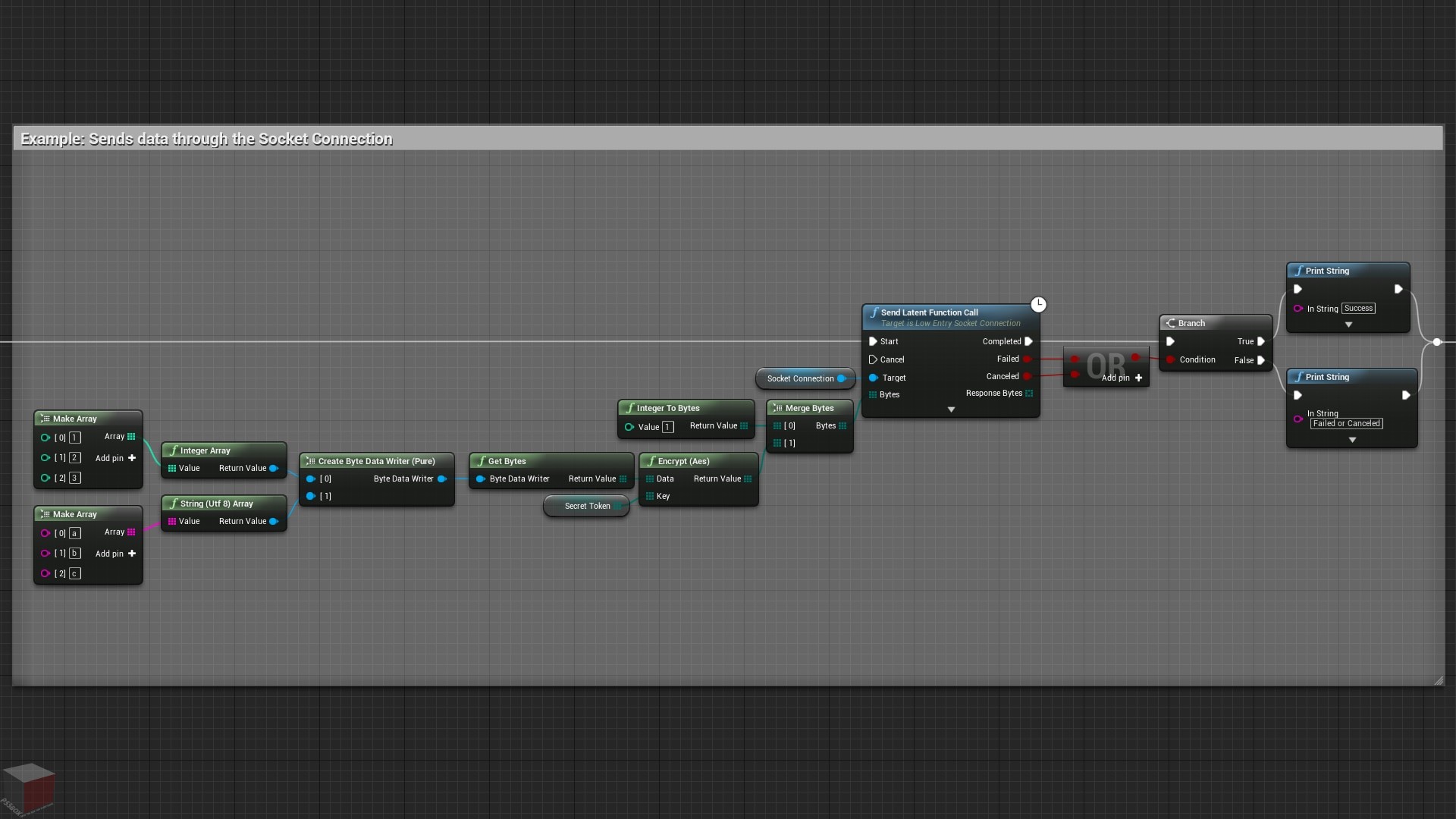The image size is (1456, 819).
Task: Click the Key input pin on Encrypt (Aes)
Action: (650, 496)
